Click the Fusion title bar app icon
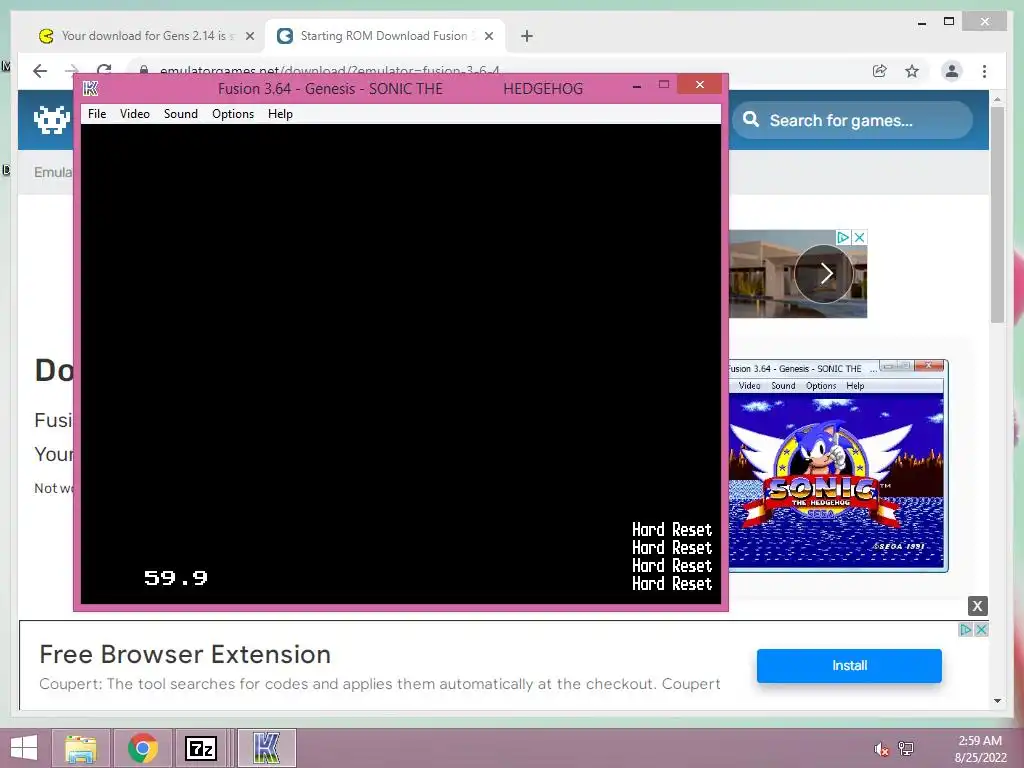Image resolution: width=1024 pixels, height=768 pixels. point(90,88)
